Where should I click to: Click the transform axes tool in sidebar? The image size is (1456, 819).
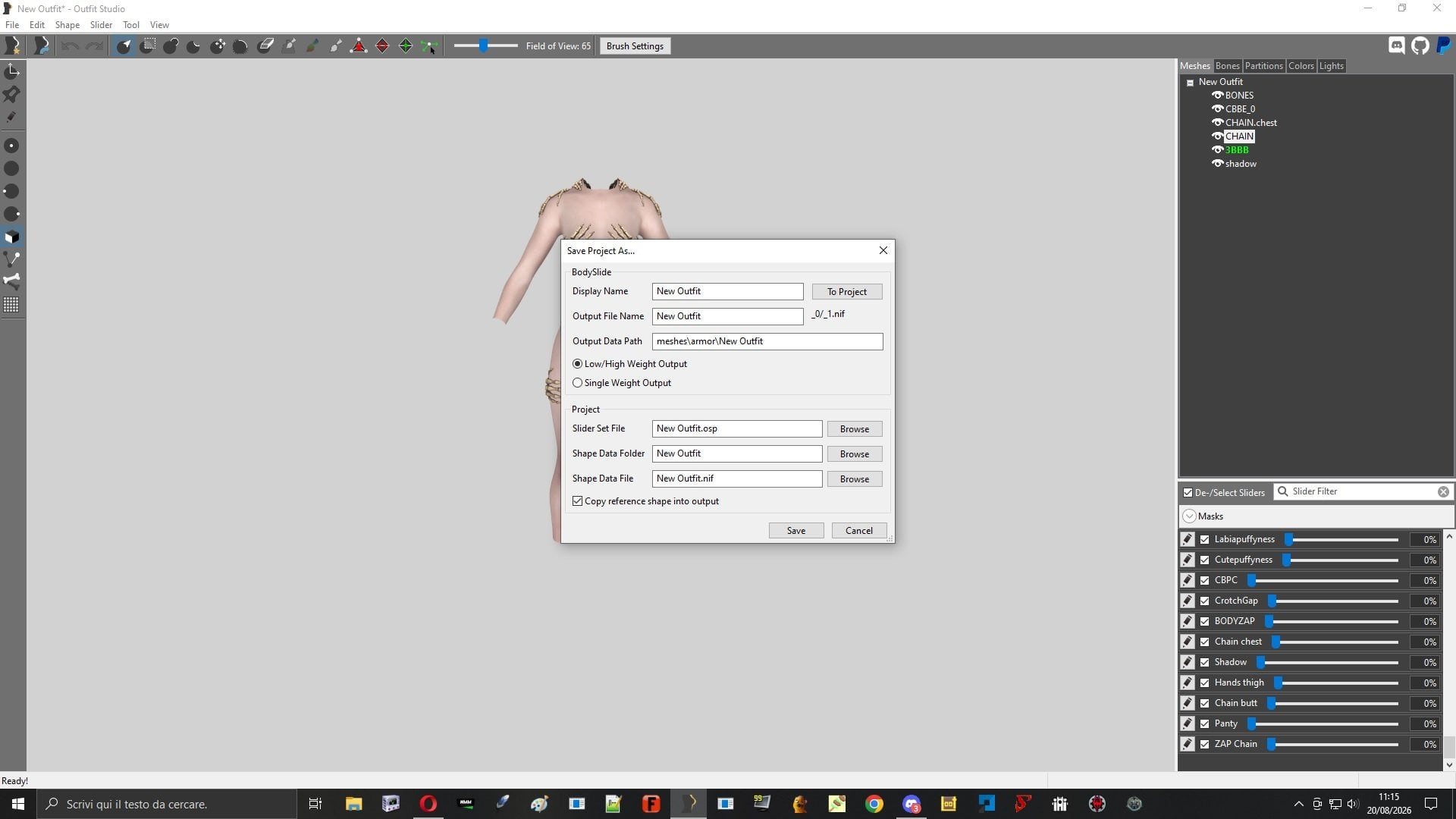point(12,71)
